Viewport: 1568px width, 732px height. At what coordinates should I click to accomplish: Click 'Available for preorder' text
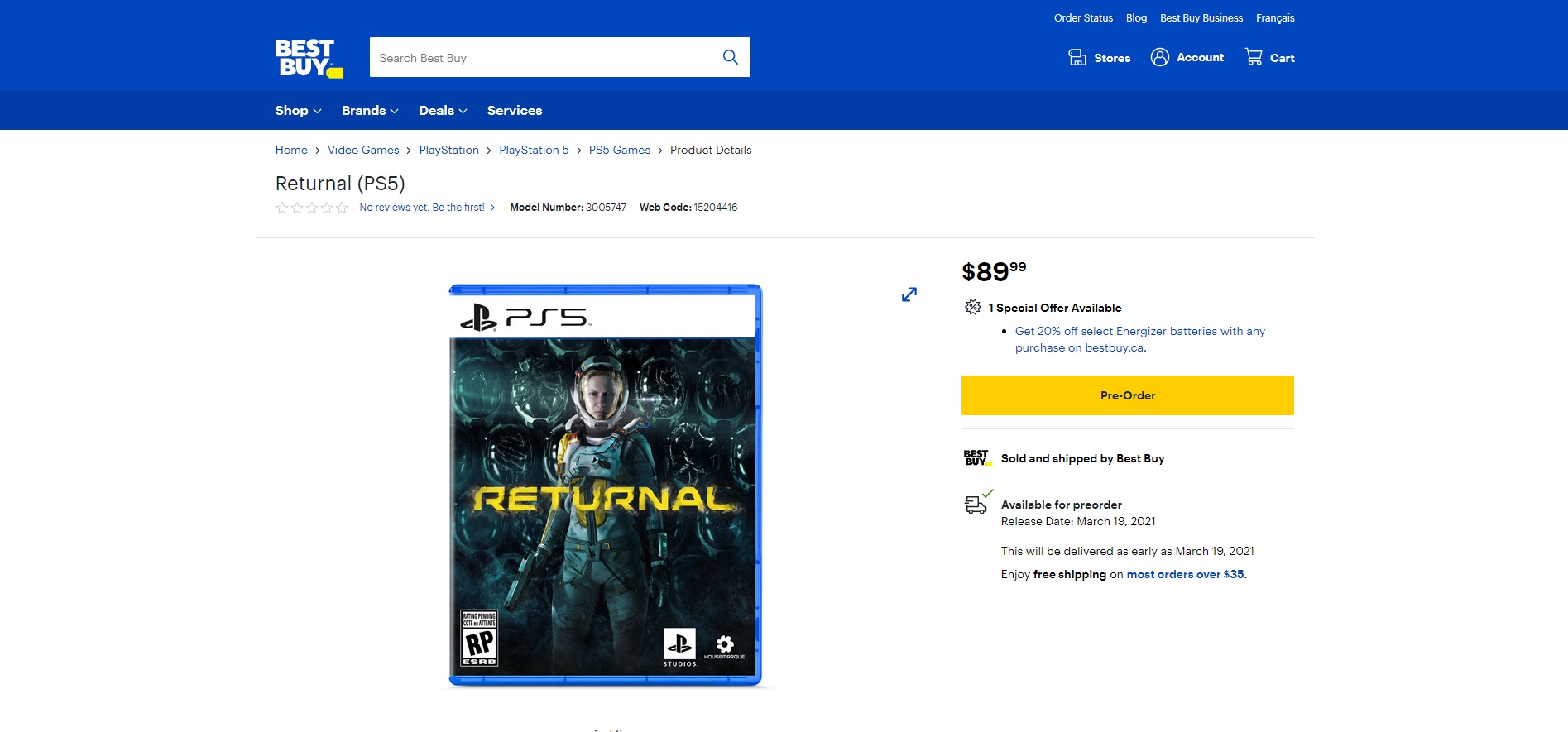coord(1062,505)
